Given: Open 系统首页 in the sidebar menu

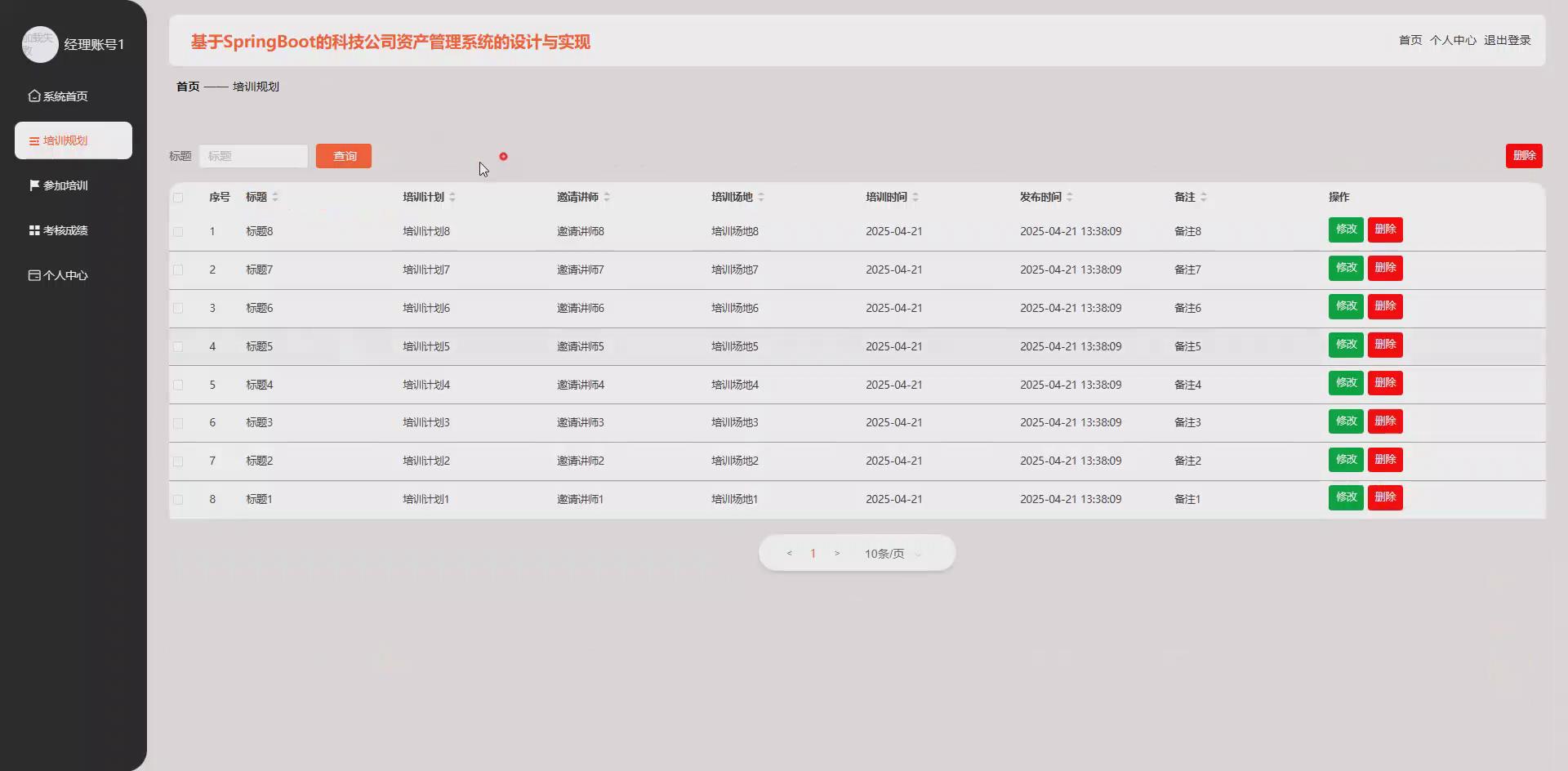Looking at the screenshot, I should tap(73, 96).
